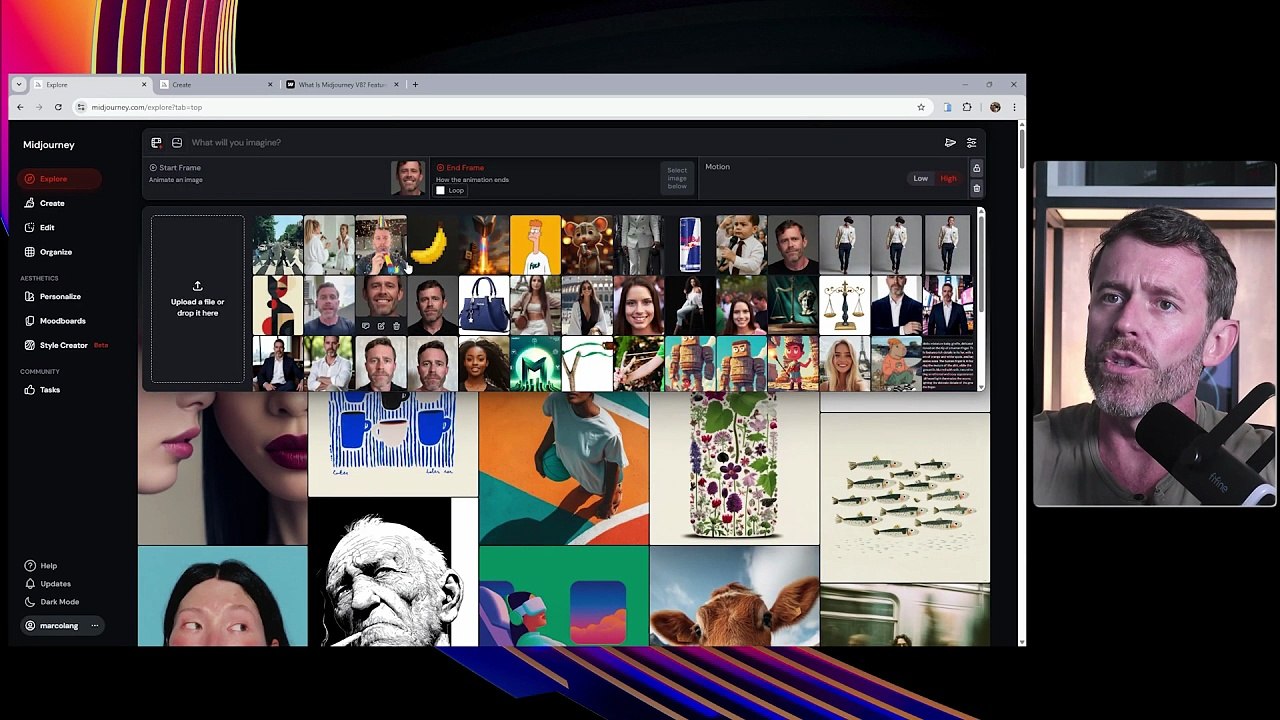Select the blue handbag image
Image resolution: width=1280 pixels, height=720 pixels.
click(484, 305)
